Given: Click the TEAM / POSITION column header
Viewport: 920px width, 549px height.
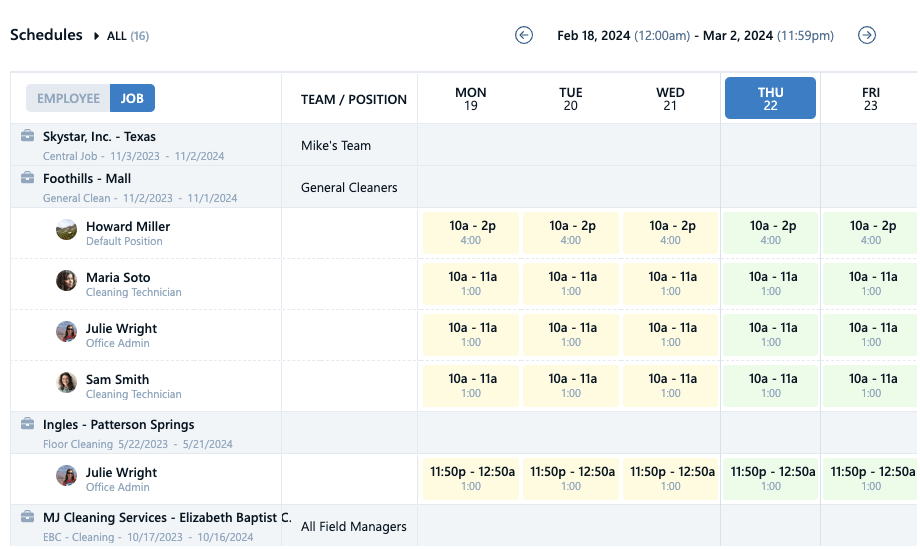Looking at the screenshot, I should tap(353, 99).
